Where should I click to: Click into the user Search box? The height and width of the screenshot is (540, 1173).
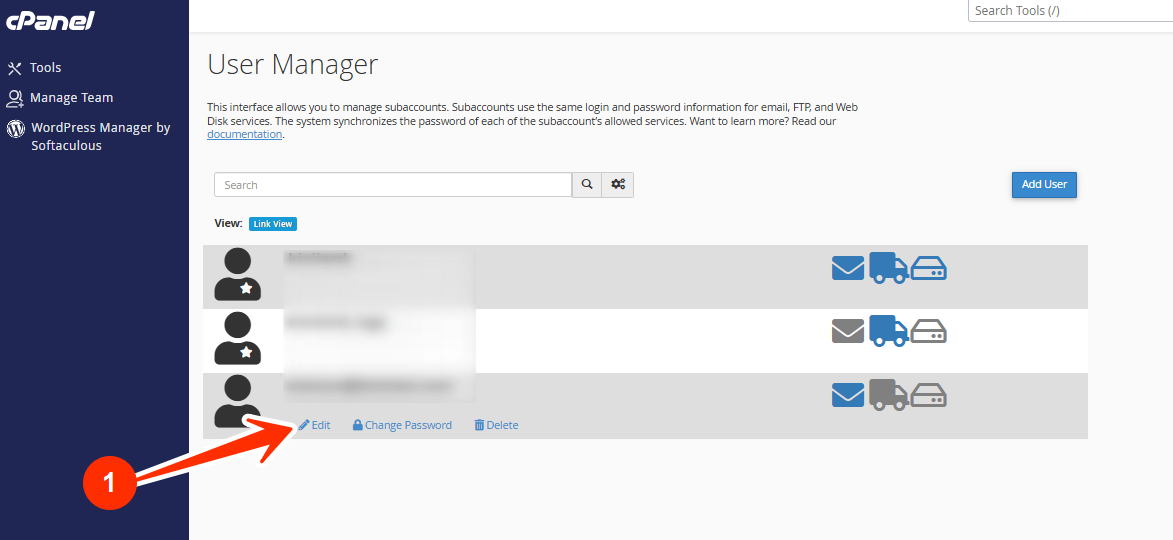[x=393, y=185]
